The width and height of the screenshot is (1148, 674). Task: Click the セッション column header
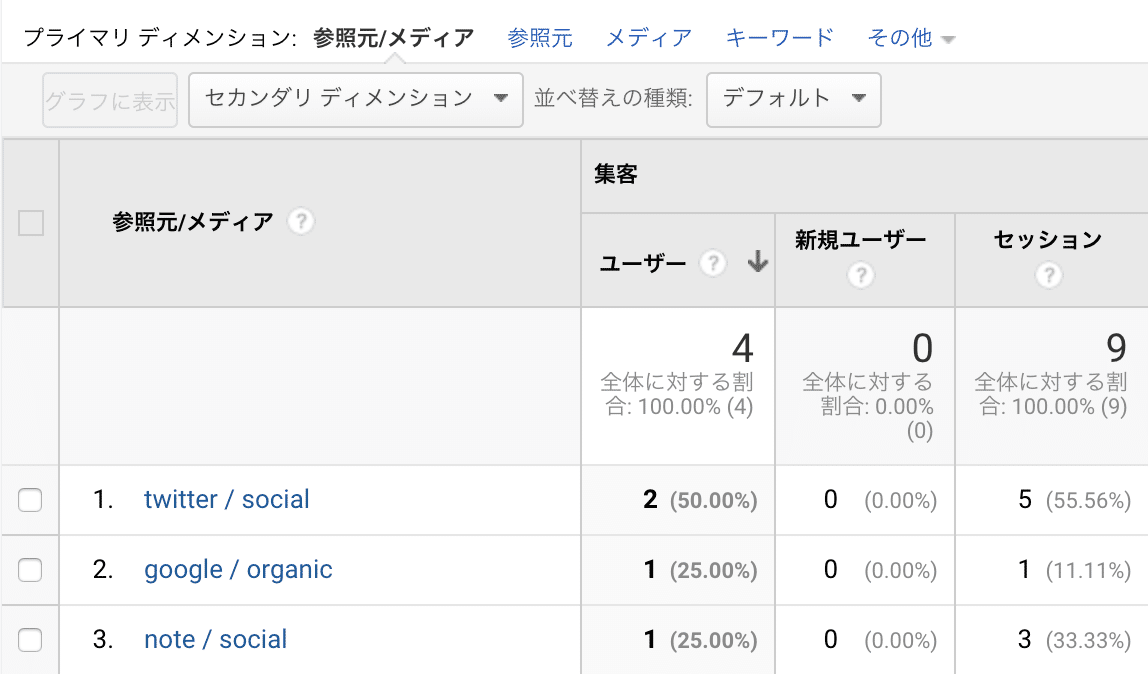coord(1047,240)
